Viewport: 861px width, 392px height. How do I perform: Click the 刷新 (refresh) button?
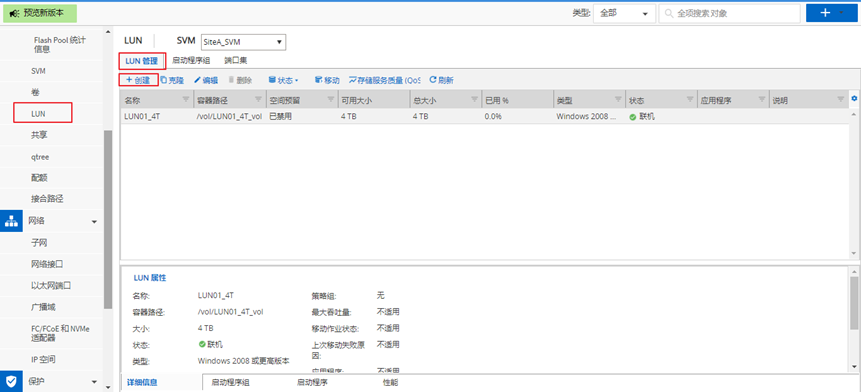(x=441, y=80)
